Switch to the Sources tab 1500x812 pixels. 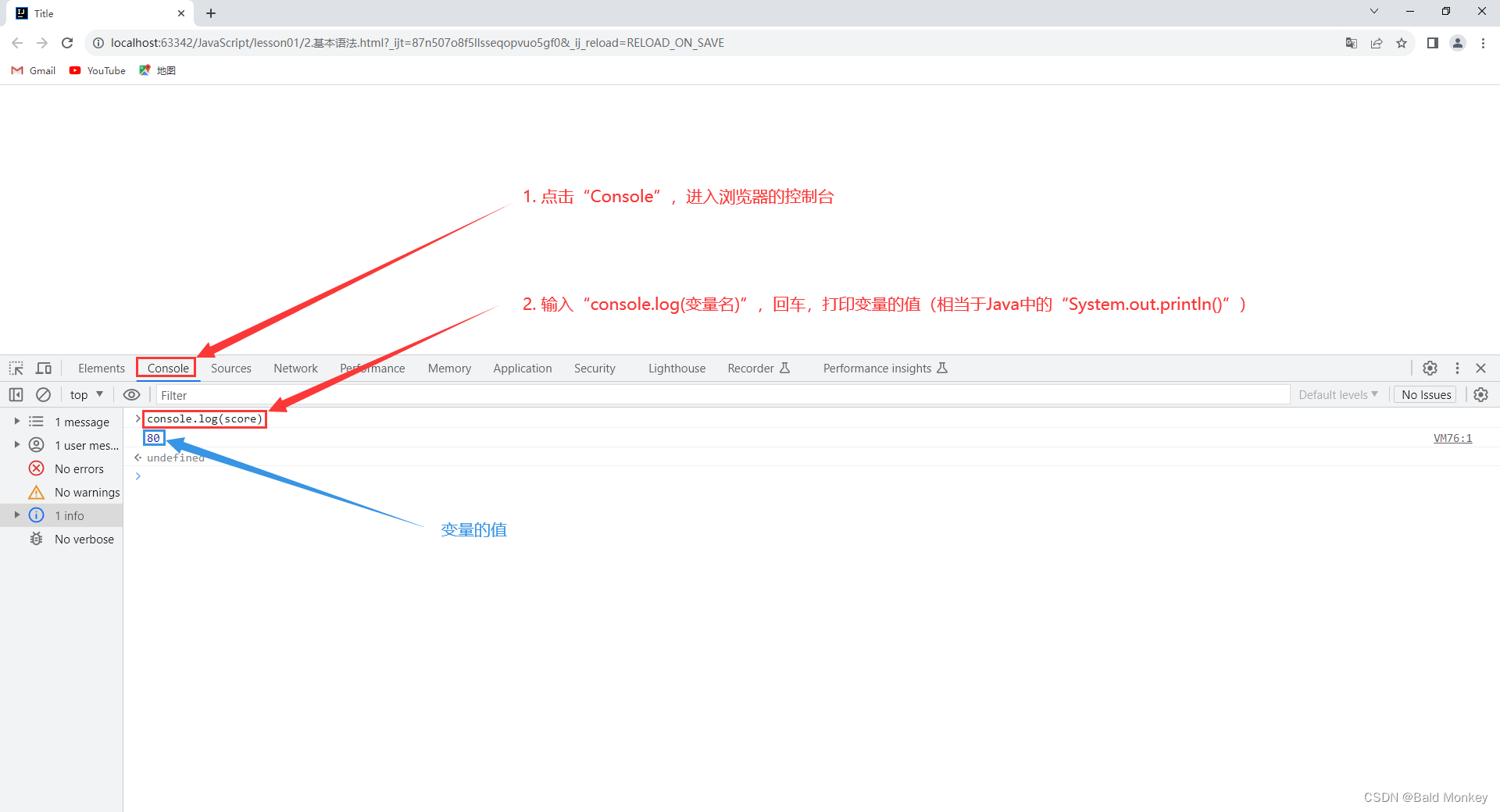[231, 368]
